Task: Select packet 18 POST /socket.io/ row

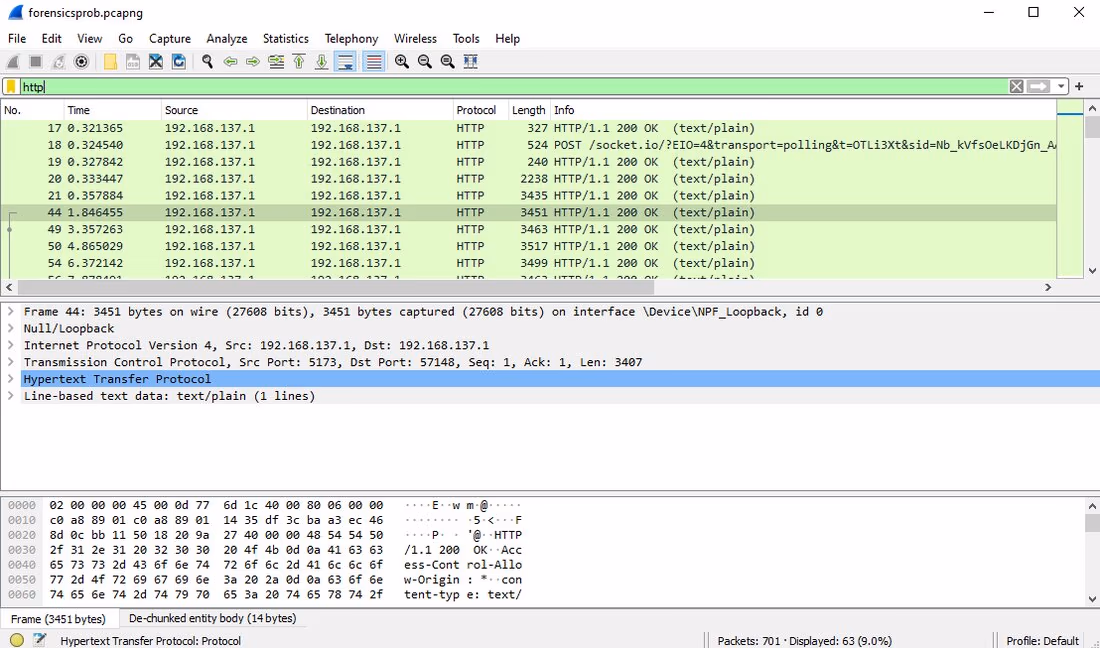Action: click(528, 145)
